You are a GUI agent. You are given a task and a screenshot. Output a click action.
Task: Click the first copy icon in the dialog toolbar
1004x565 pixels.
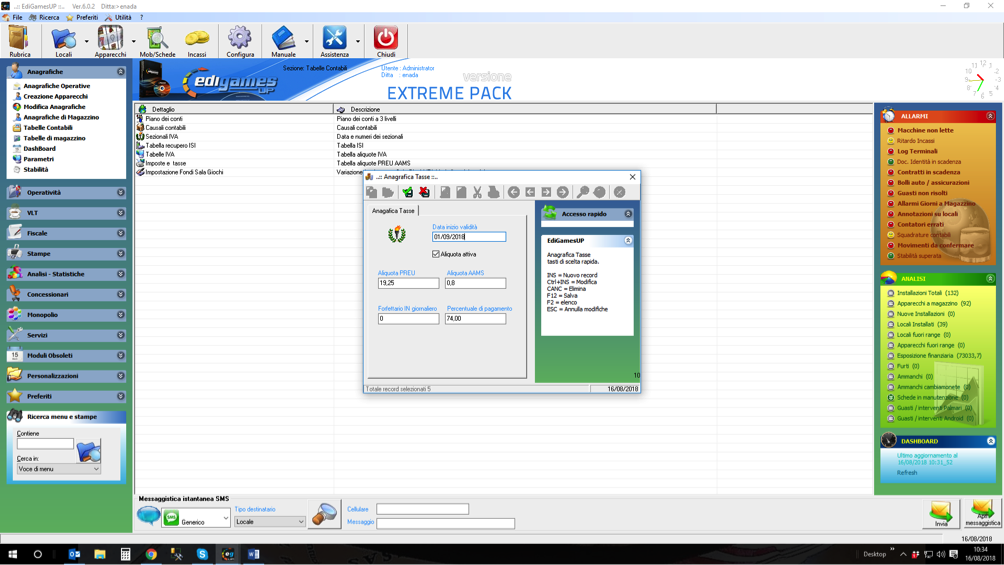click(371, 192)
